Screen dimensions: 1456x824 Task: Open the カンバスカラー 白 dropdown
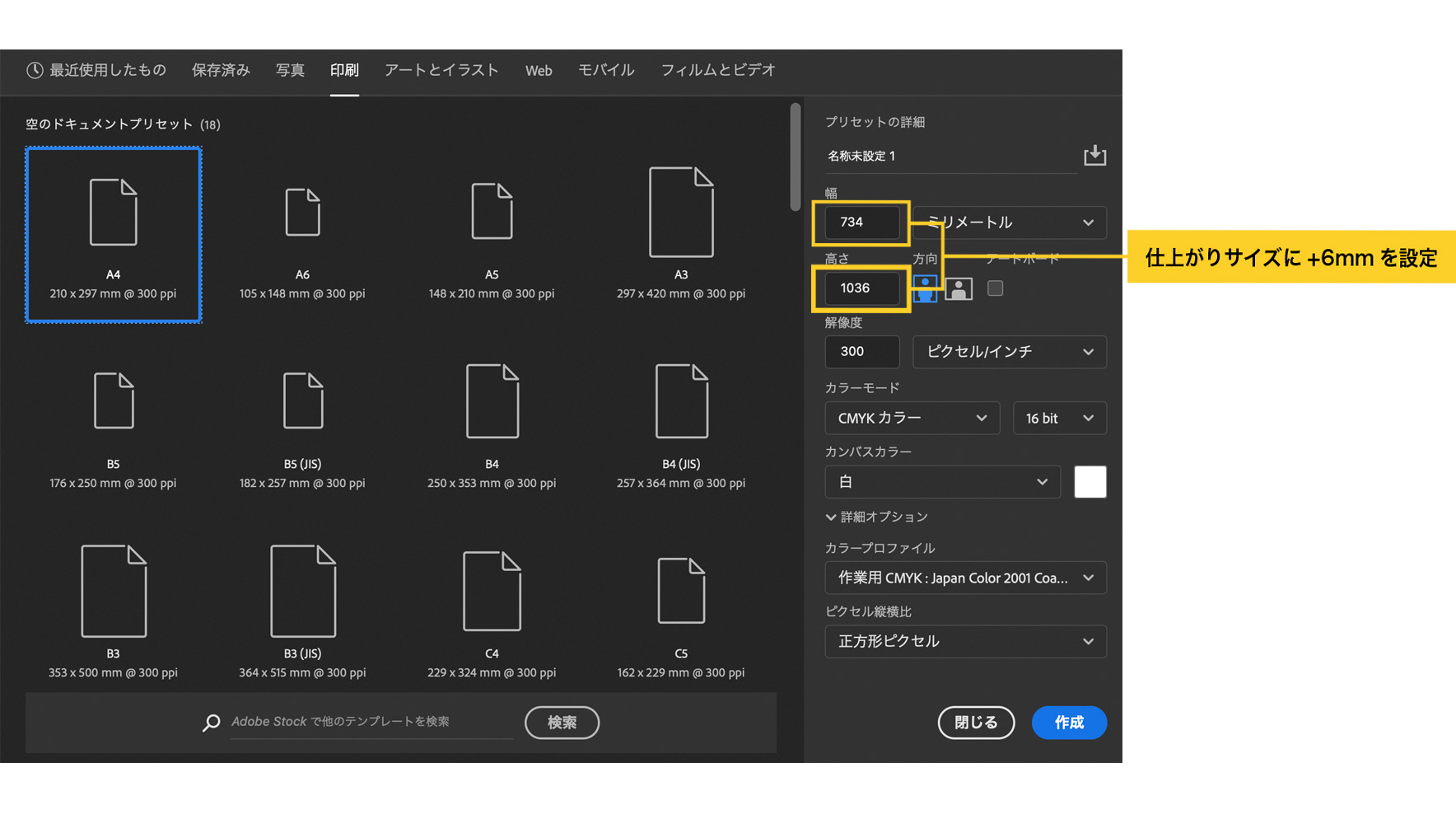[x=943, y=482]
